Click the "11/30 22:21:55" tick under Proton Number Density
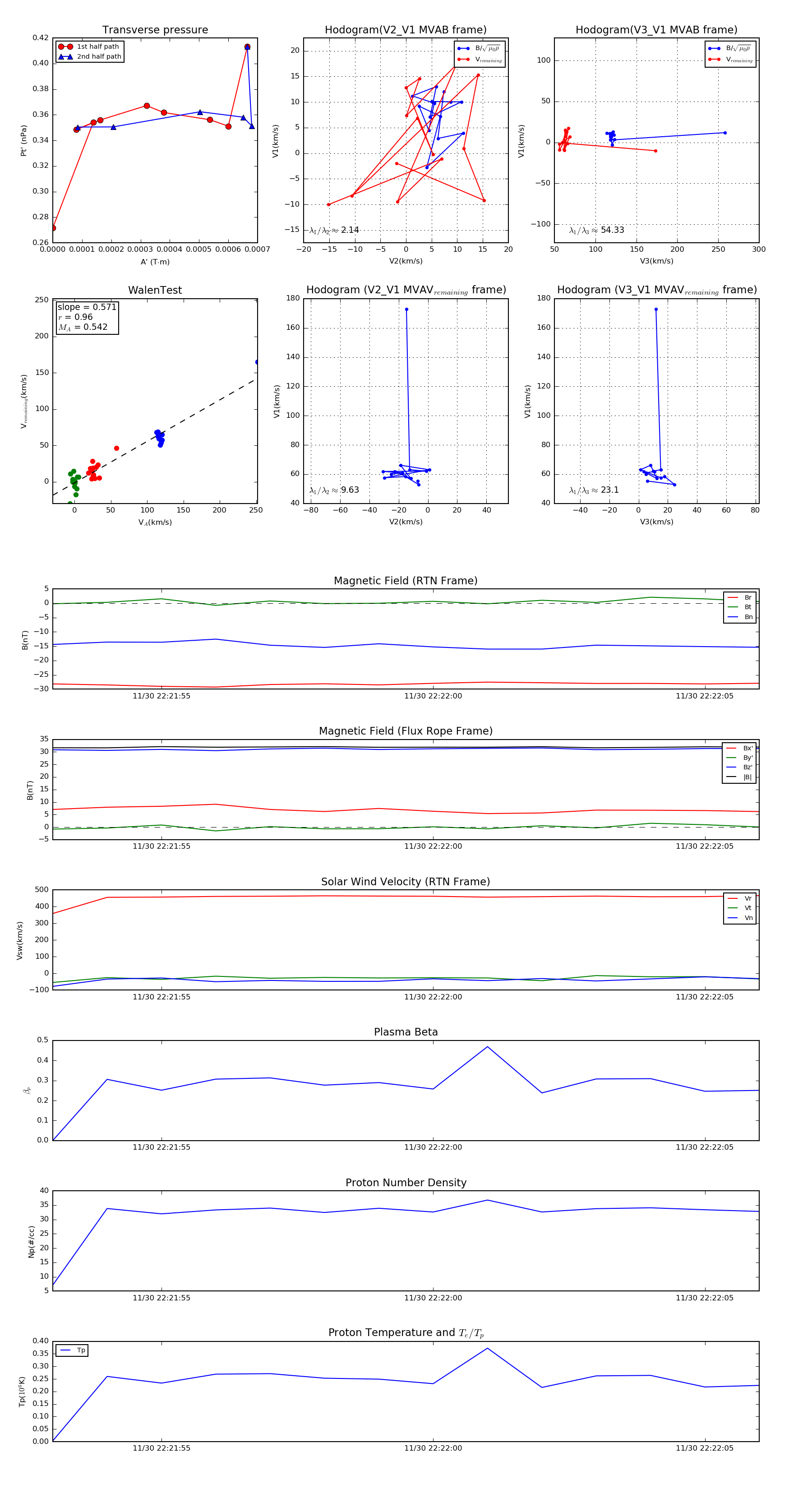The image size is (812, 1489). [161, 1298]
